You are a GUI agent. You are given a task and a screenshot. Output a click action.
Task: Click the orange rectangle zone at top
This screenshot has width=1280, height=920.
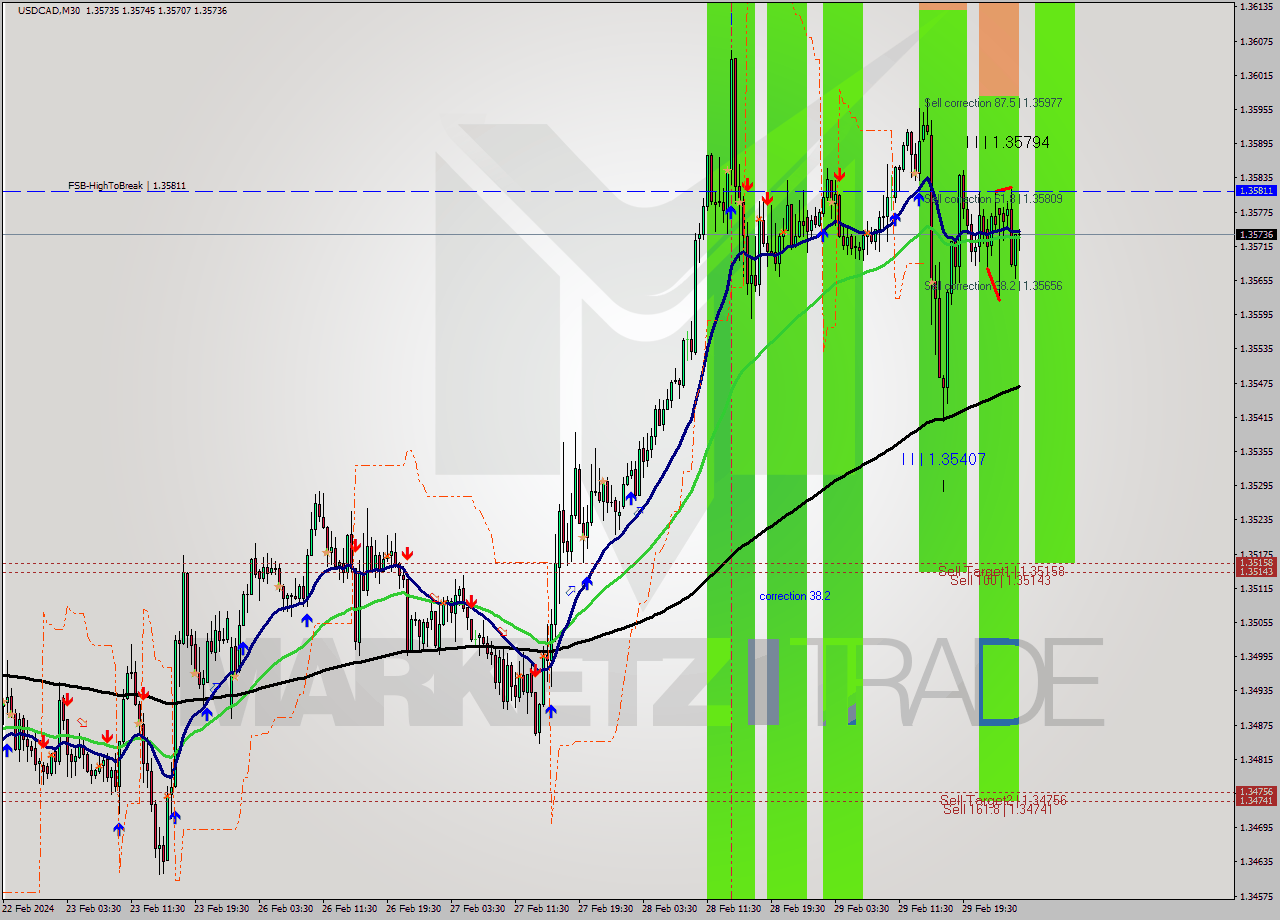coord(999,49)
